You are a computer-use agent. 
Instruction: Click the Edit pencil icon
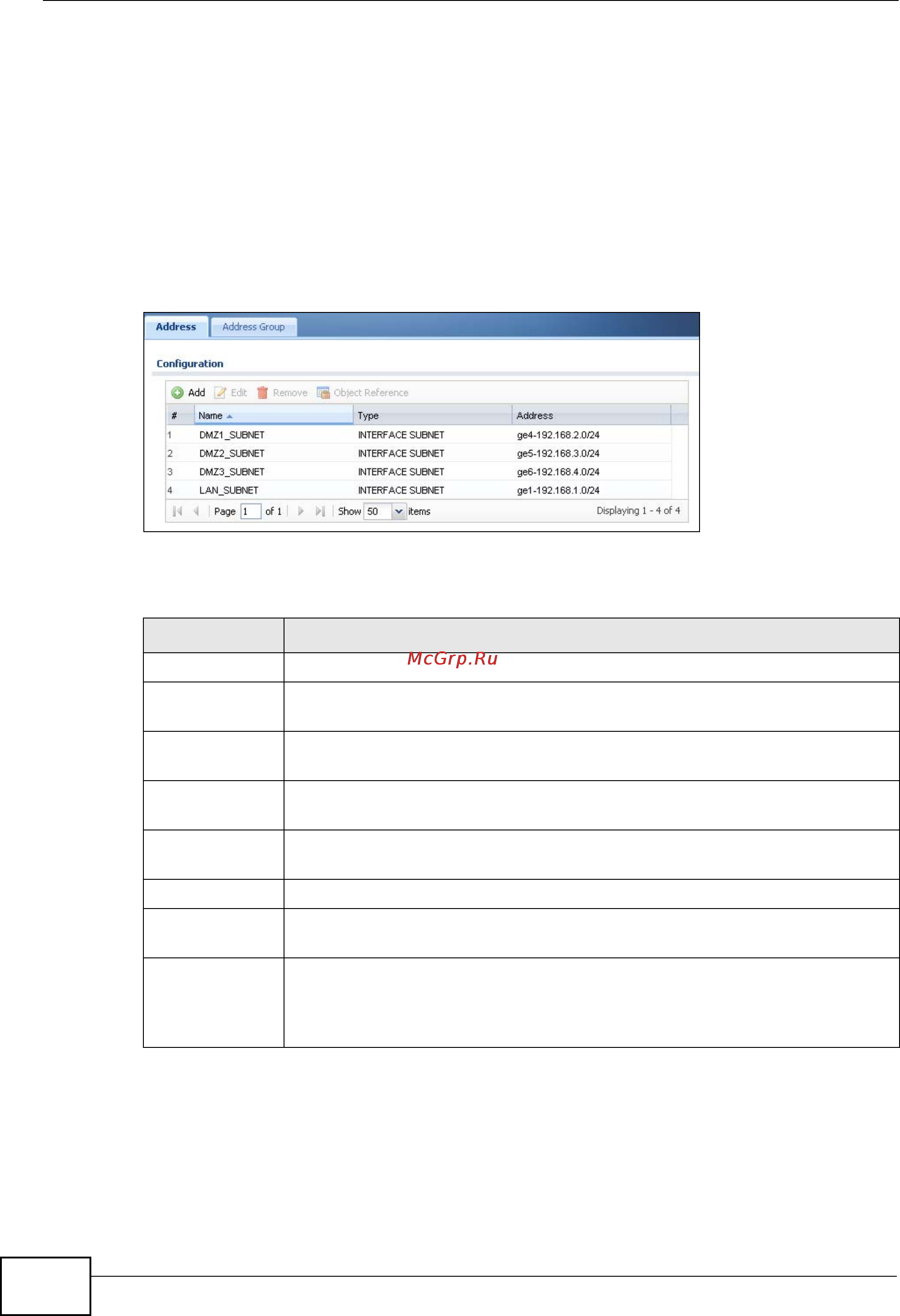pos(220,392)
